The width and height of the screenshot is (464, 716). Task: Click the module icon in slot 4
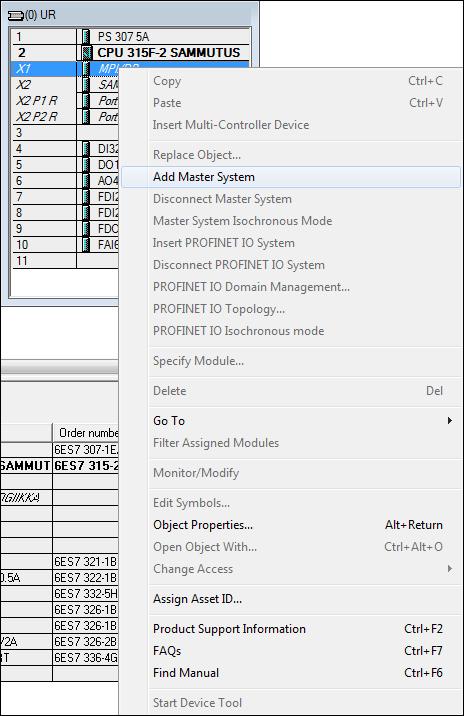tap(86, 148)
